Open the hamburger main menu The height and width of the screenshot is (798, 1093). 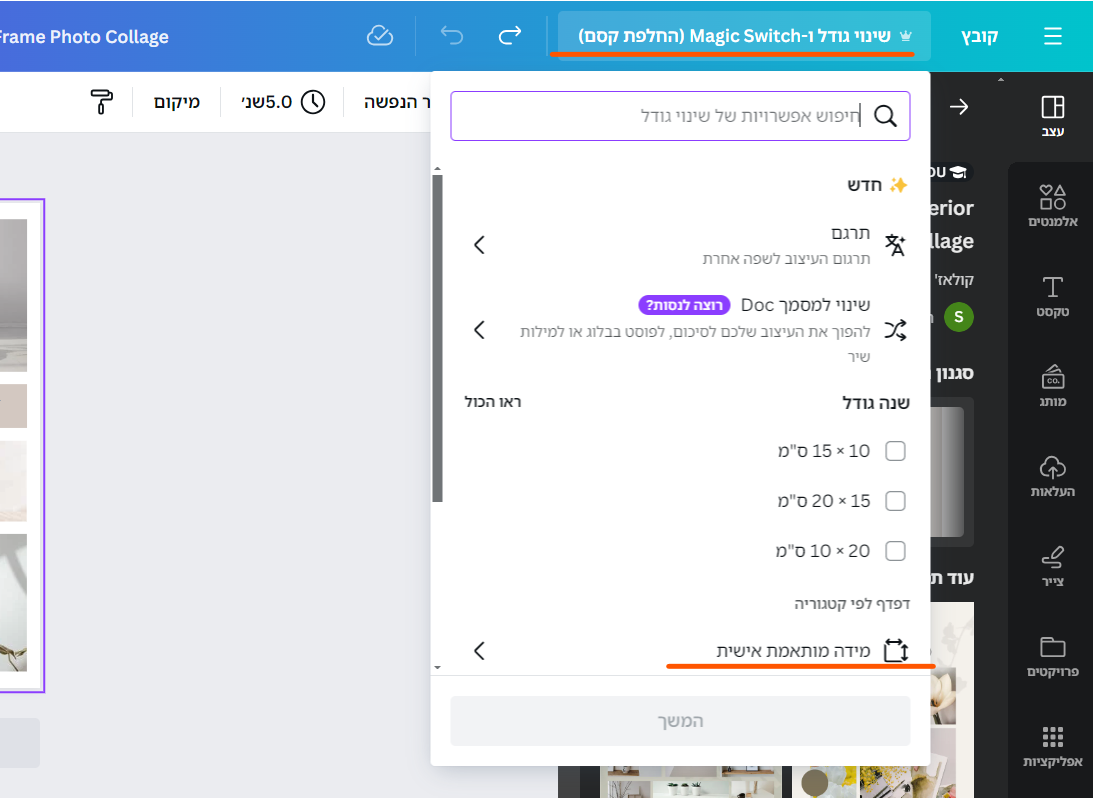[1053, 36]
